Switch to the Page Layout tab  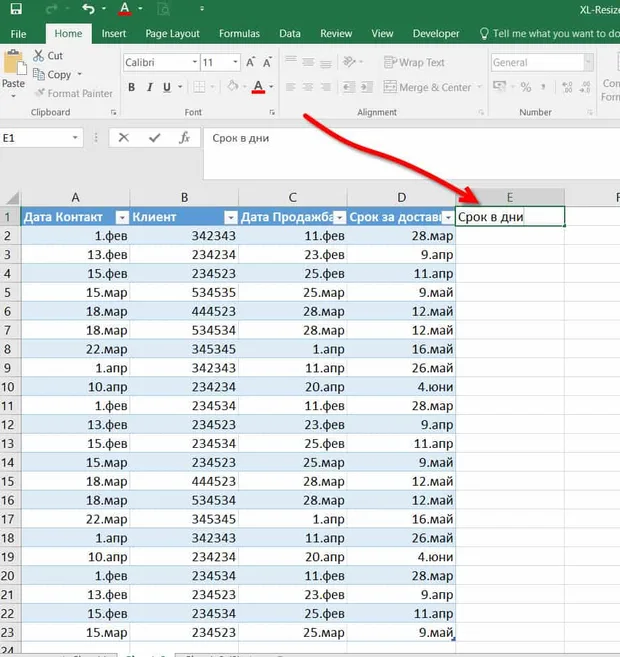tap(172, 34)
